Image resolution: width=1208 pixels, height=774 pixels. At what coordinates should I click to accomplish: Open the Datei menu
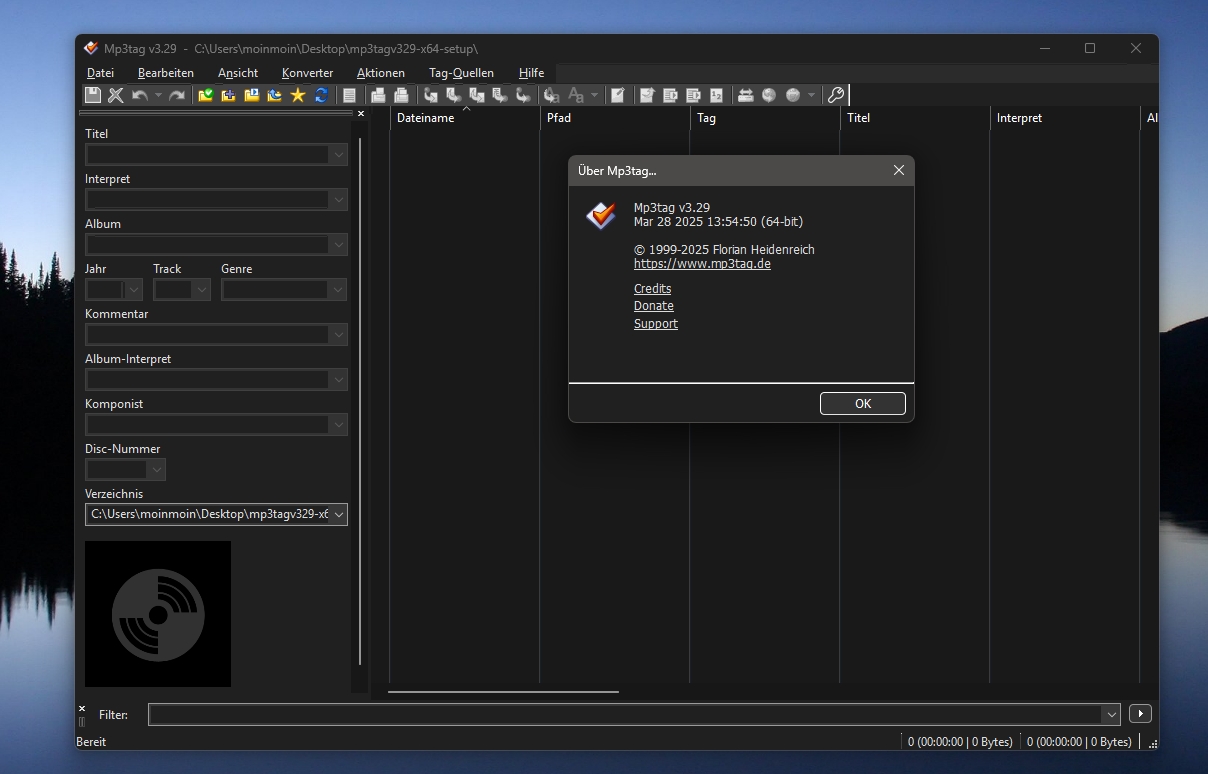point(100,73)
